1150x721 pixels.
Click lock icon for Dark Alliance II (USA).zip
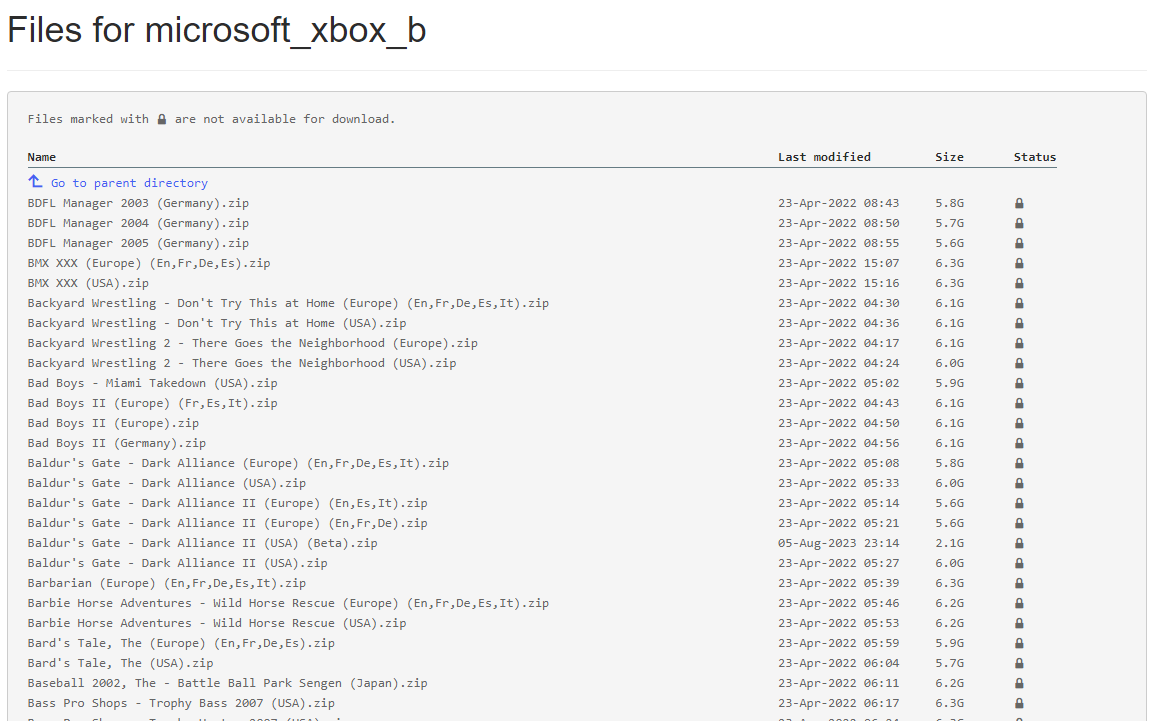(x=1019, y=563)
